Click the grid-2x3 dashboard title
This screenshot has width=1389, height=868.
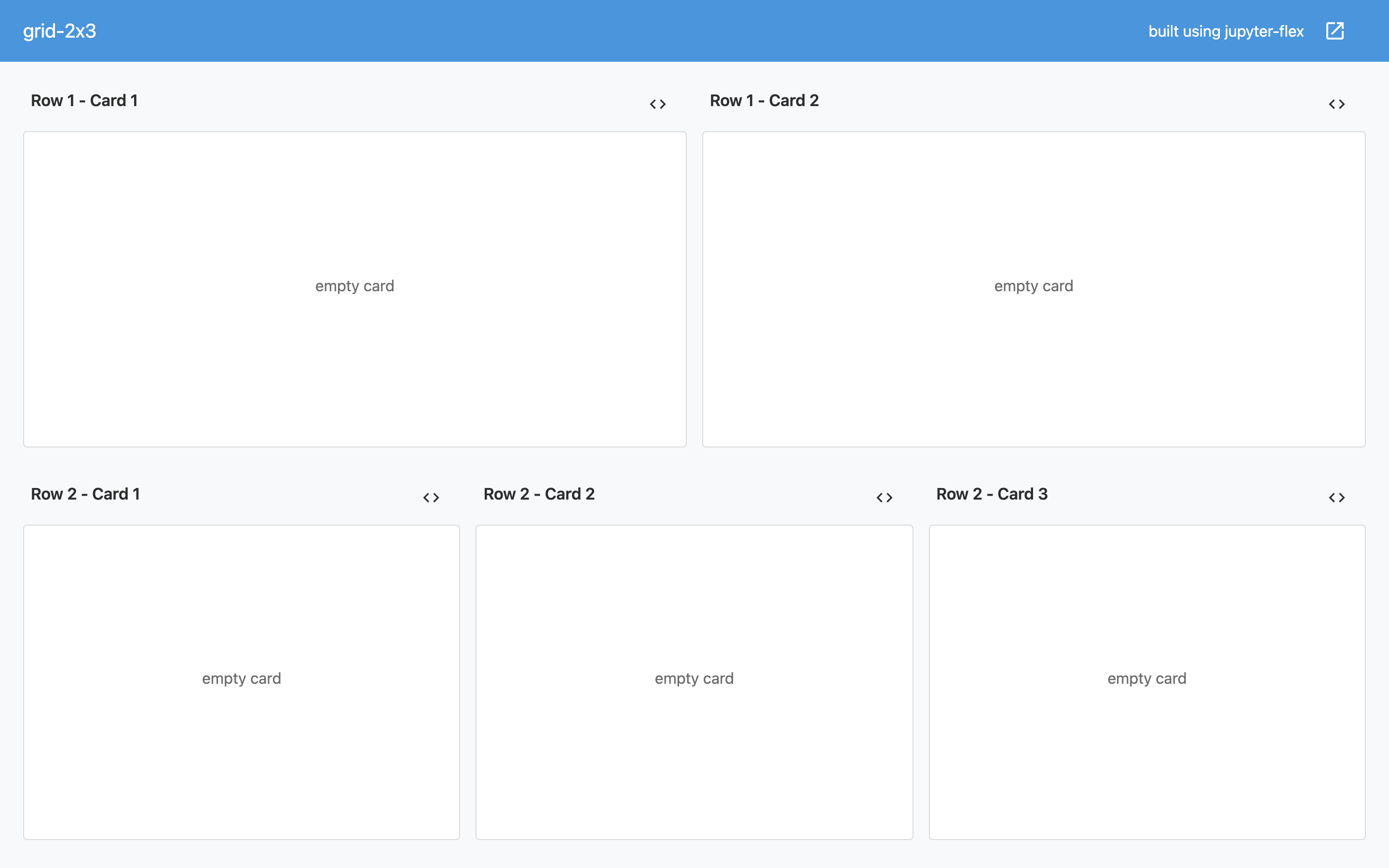point(60,31)
